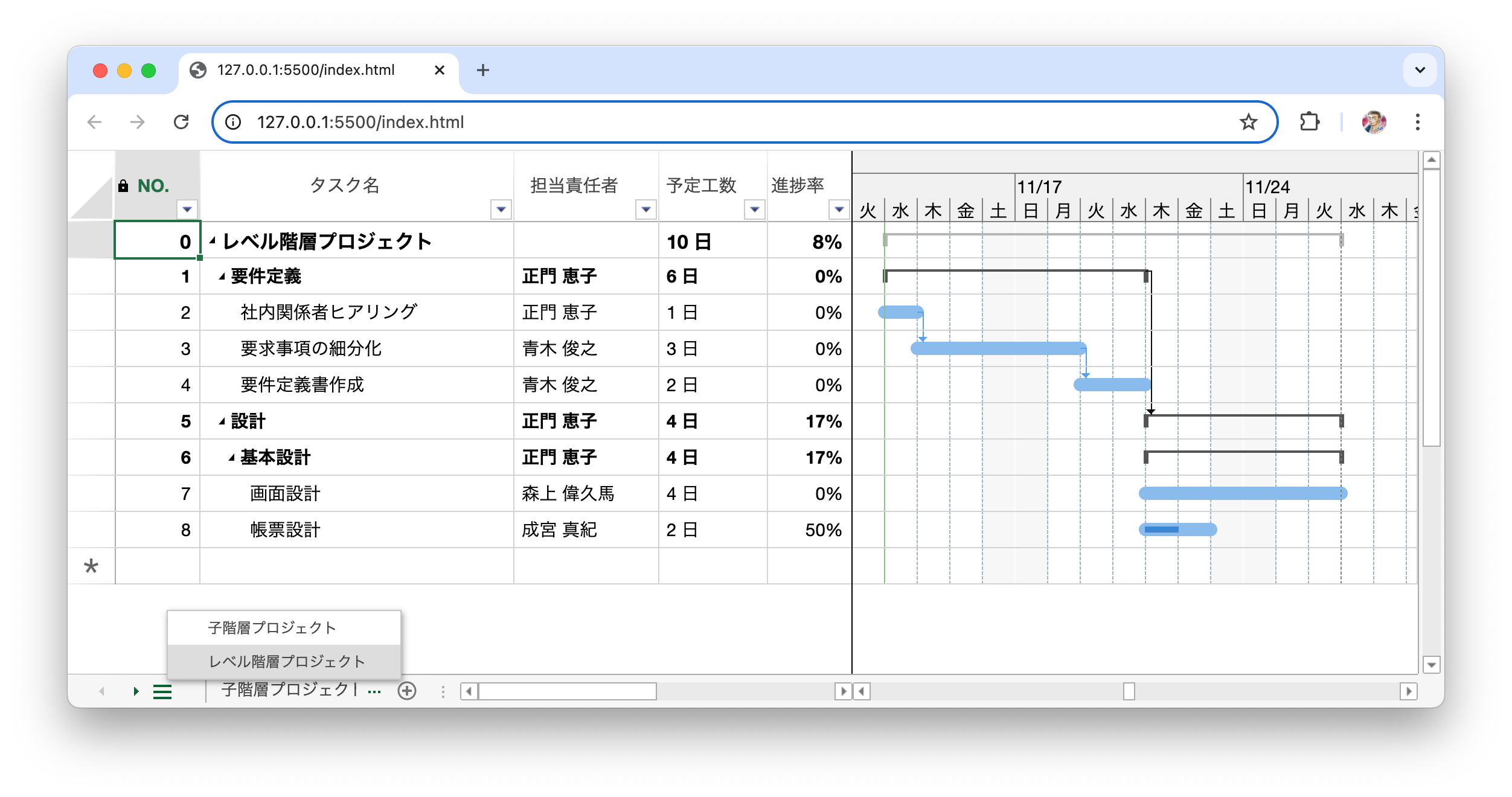Select the 8% progress cell
This screenshot has height=797, width=1512.
click(809, 241)
